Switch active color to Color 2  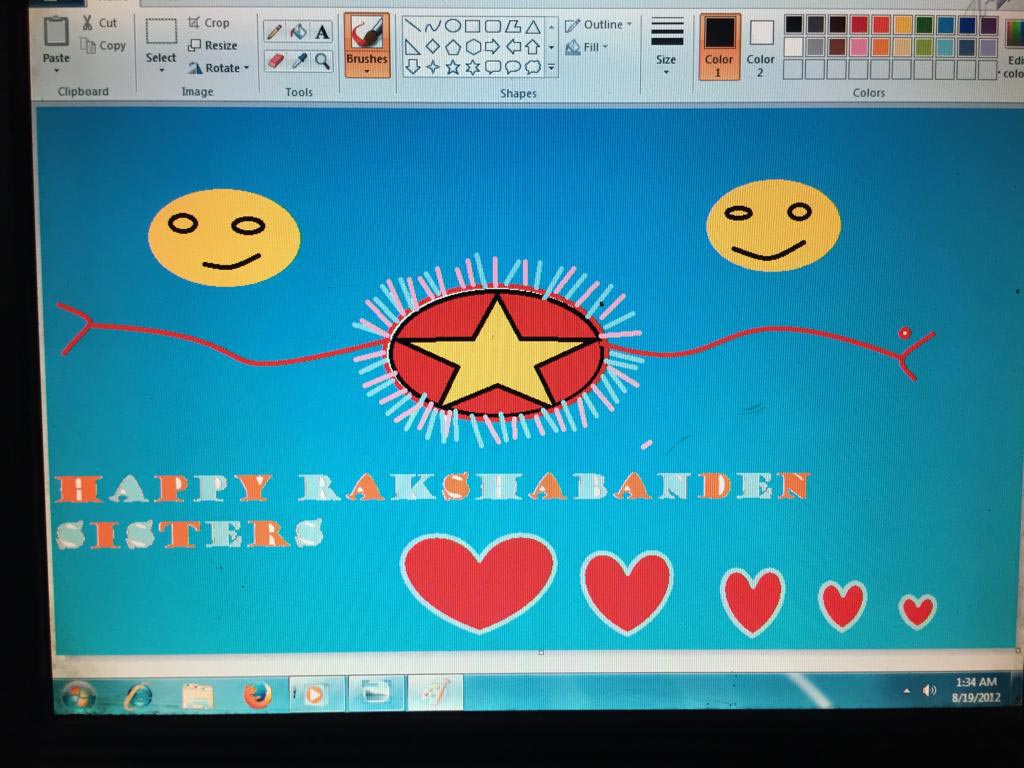pyautogui.click(x=761, y=44)
